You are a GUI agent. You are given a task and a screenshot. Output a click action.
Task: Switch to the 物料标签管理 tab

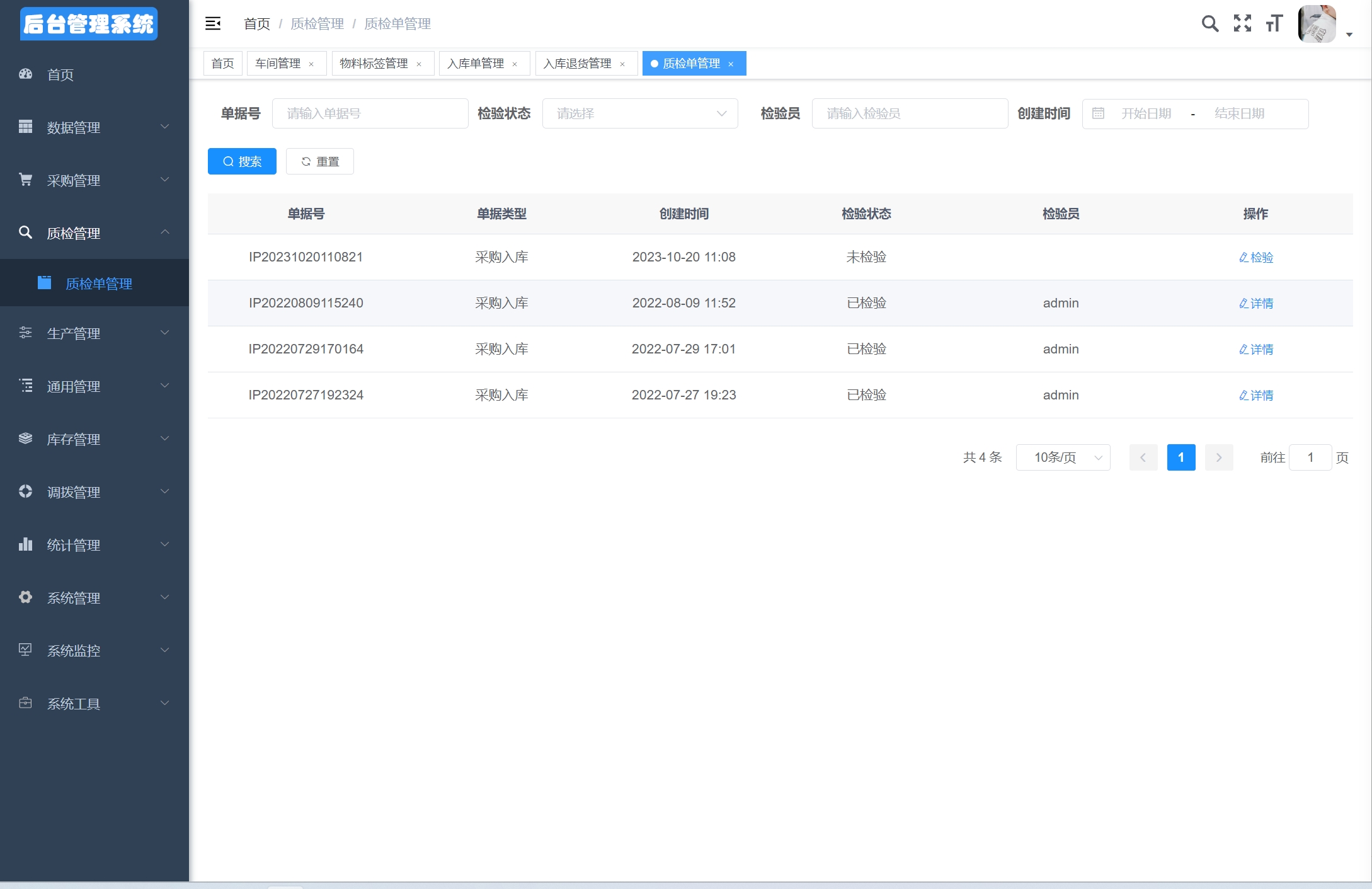(374, 64)
